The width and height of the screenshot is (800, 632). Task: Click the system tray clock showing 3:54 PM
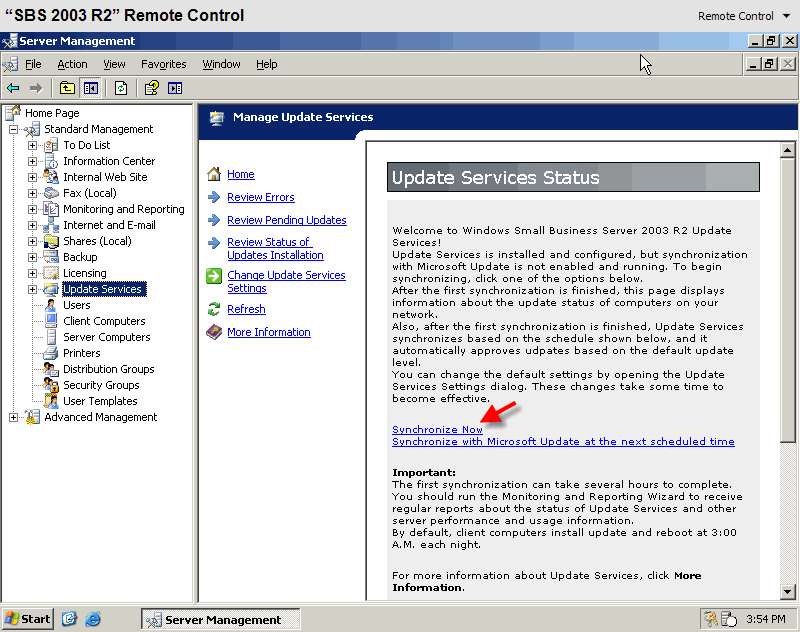[765, 619]
